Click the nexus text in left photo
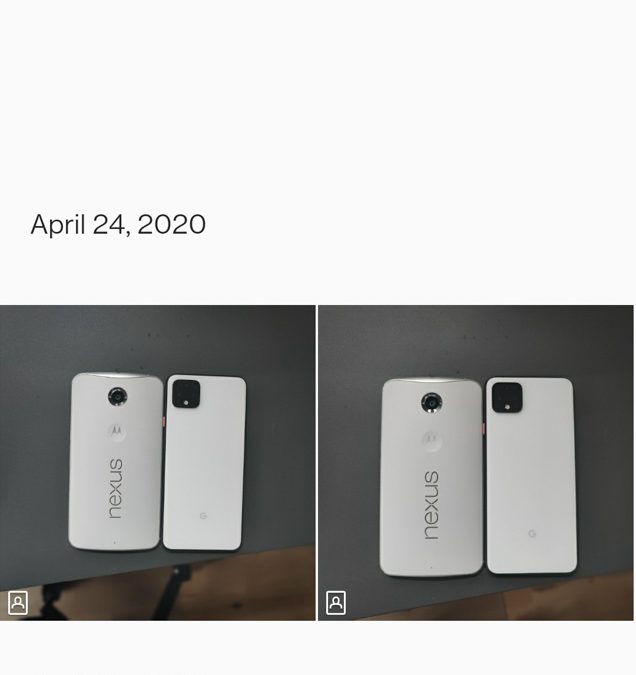Viewport: 636px width, 675px height. [x=115, y=489]
